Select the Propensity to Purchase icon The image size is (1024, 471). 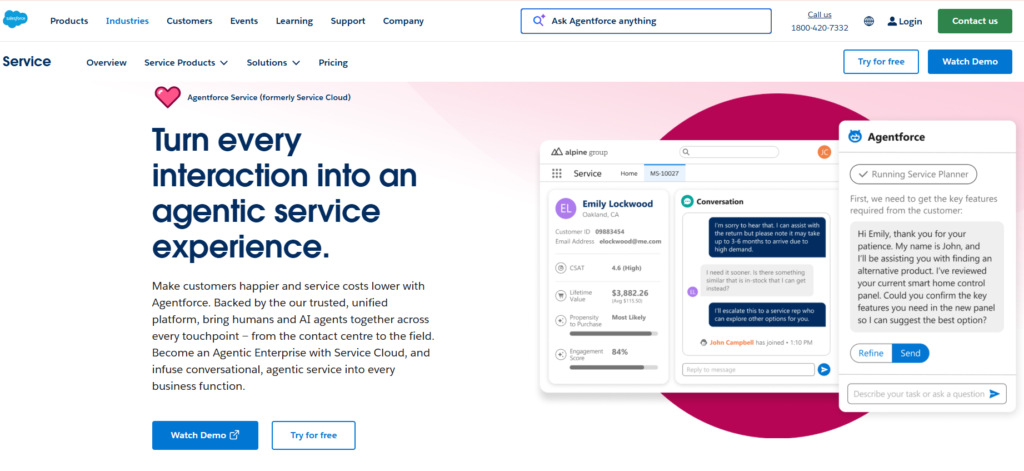tap(560, 321)
